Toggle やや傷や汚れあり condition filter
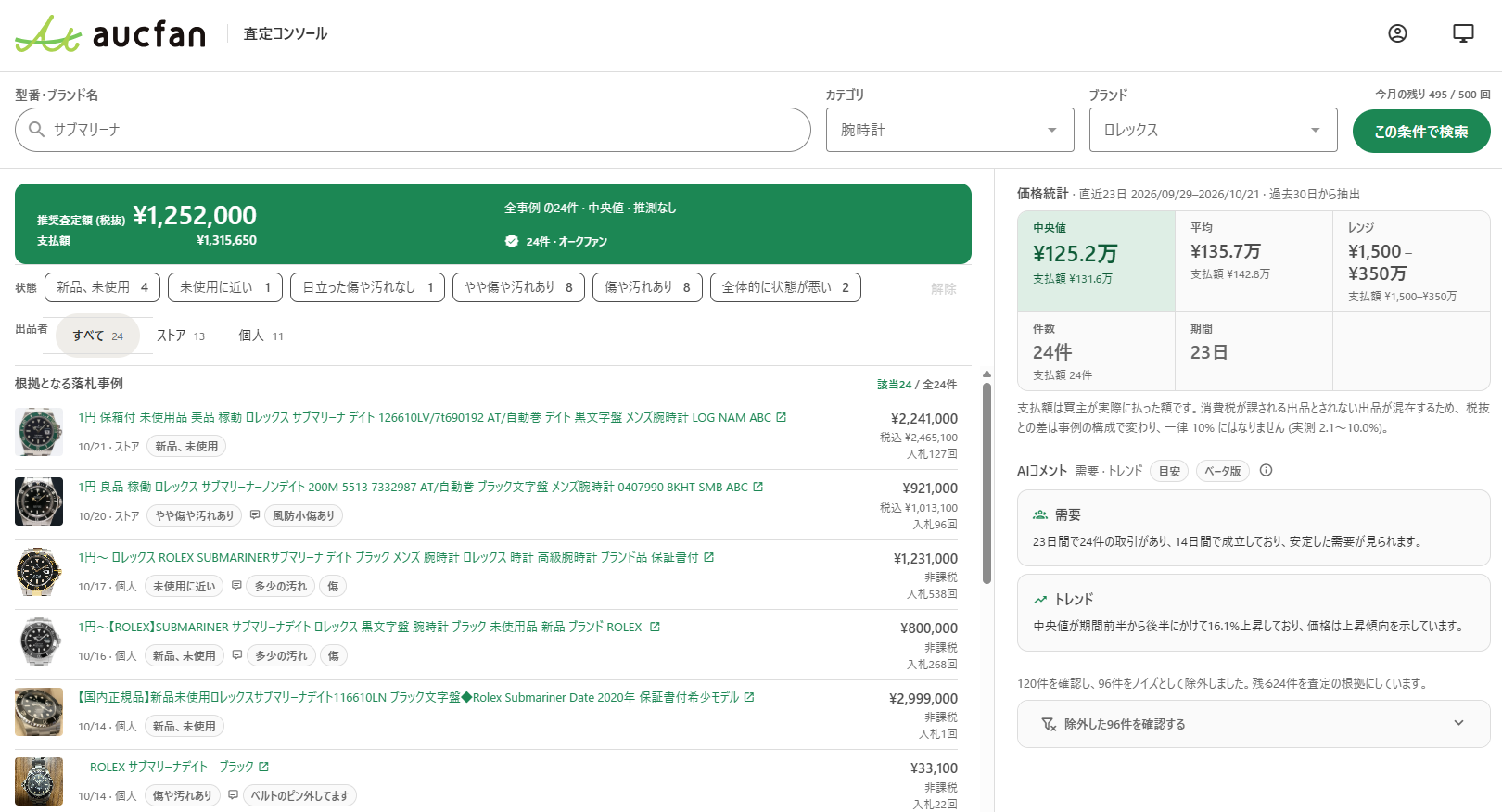The height and width of the screenshot is (812, 1502). pos(518,287)
